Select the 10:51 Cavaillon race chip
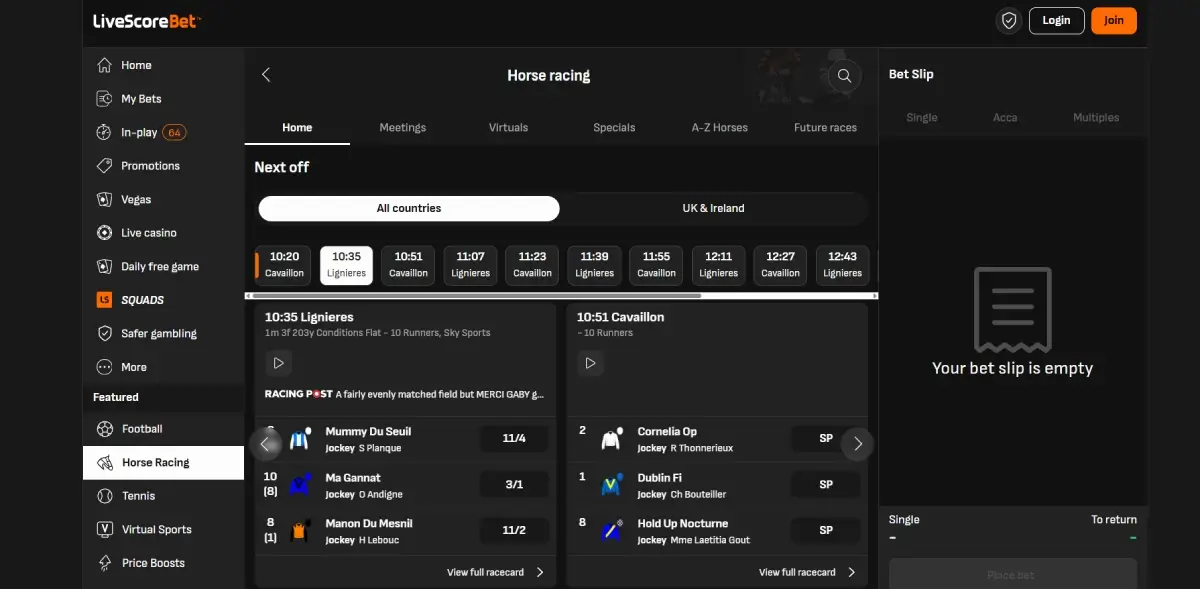Viewport: 1200px width, 589px height. point(408,265)
